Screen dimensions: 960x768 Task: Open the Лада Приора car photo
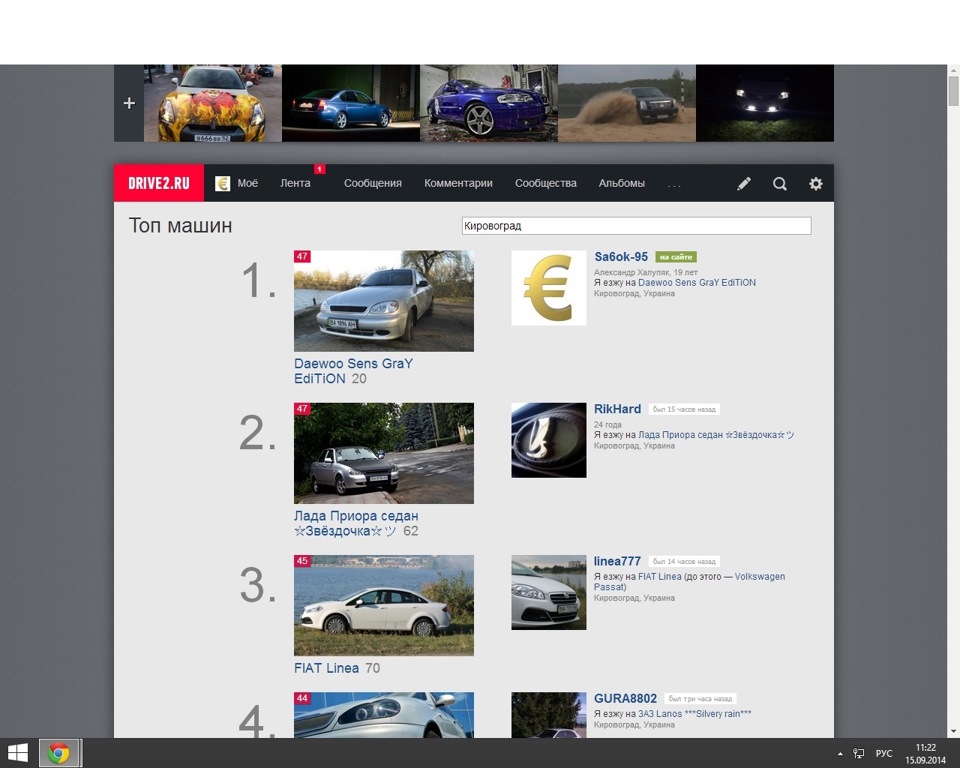[384, 453]
